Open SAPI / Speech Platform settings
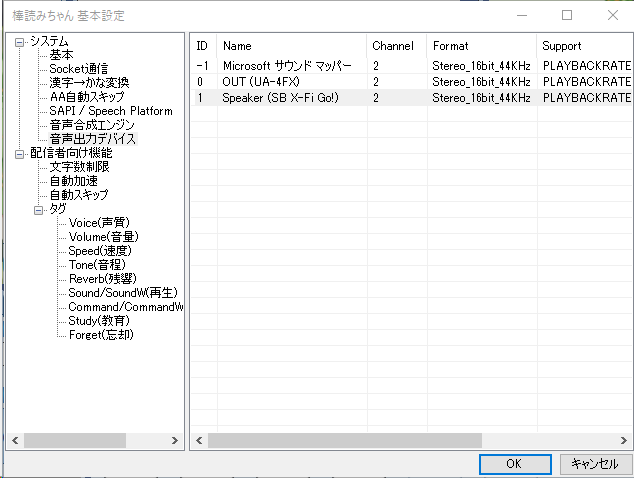 pos(110,111)
